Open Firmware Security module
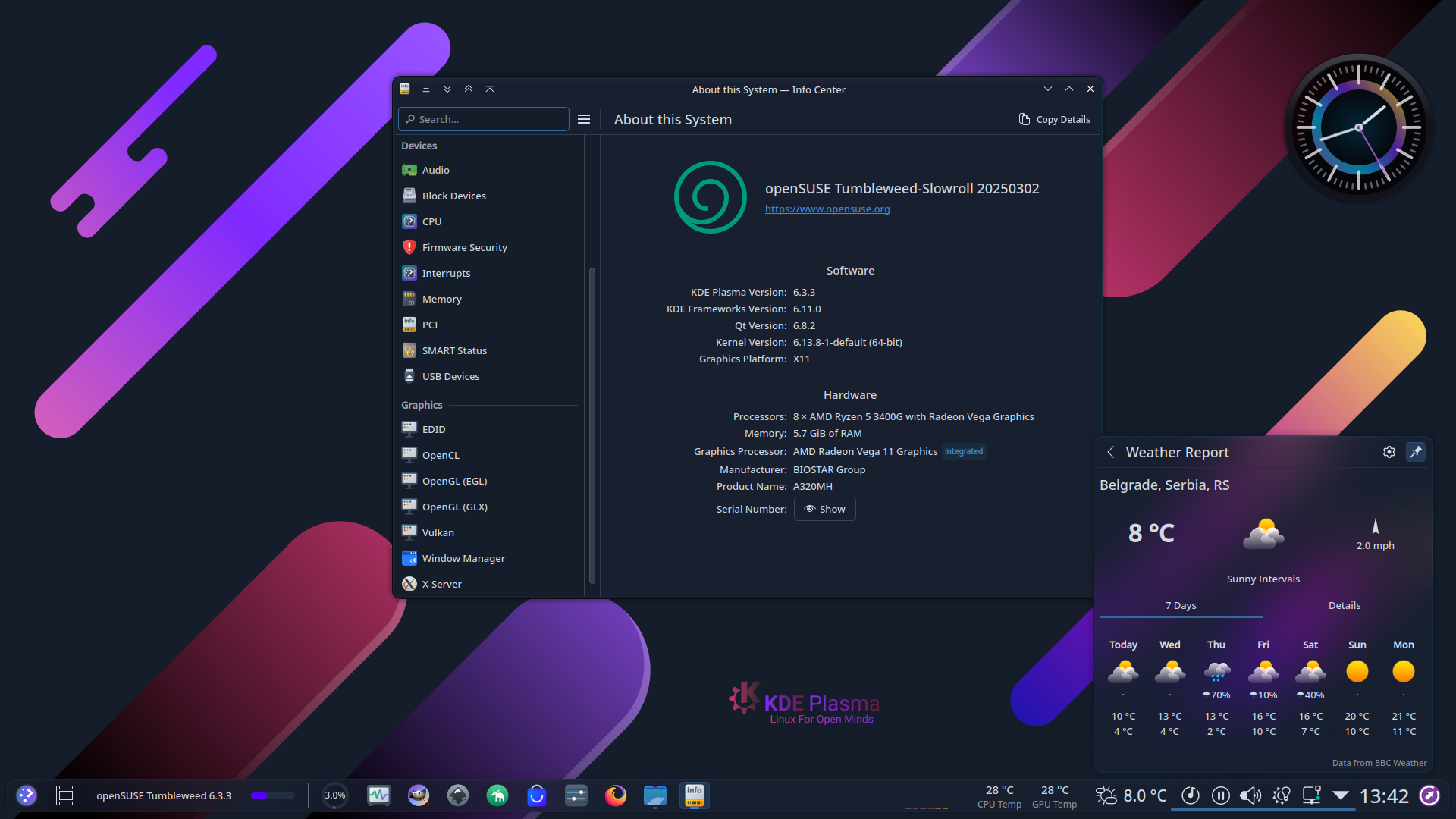Screen dimensions: 1456x819 (x=488, y=247)
